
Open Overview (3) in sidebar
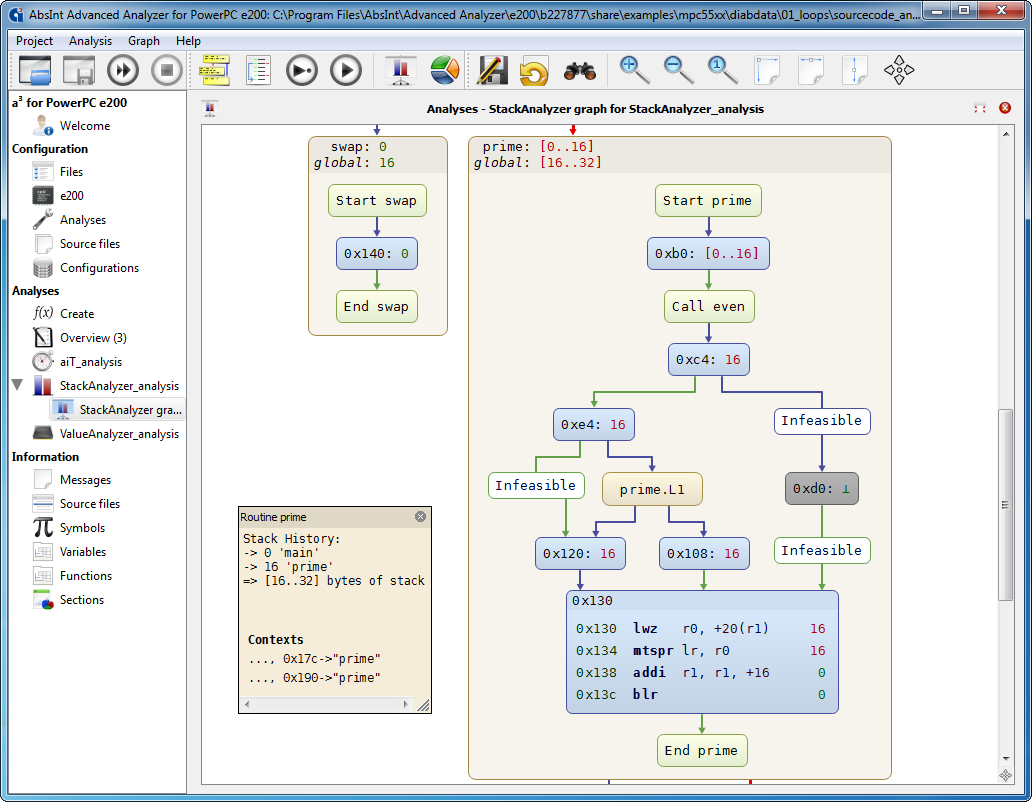click(93, 338)
